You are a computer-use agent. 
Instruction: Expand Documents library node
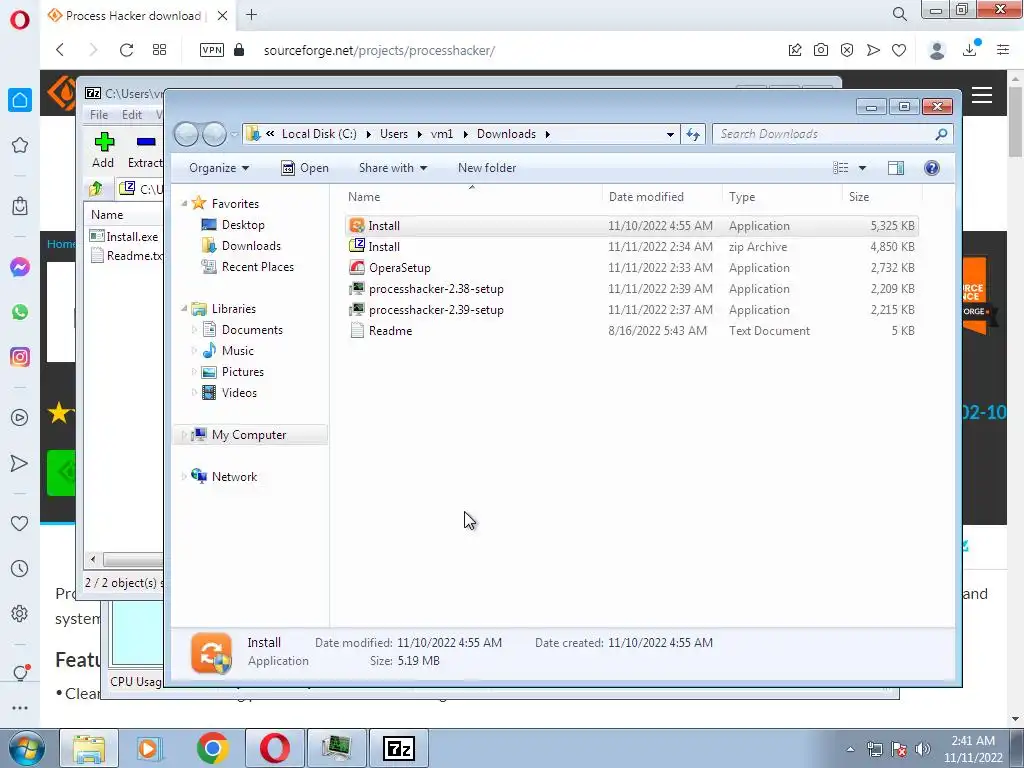tap(194, 330)
